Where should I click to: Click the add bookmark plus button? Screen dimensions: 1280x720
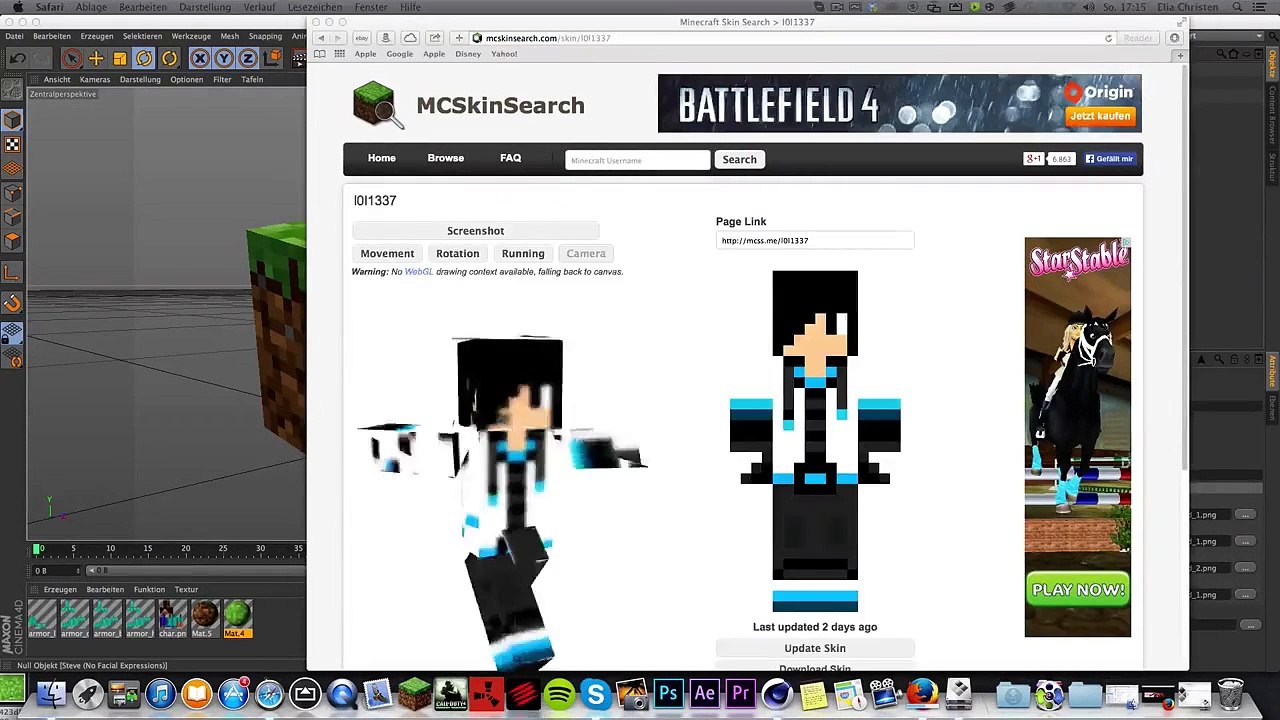click(x=459, y=38)
